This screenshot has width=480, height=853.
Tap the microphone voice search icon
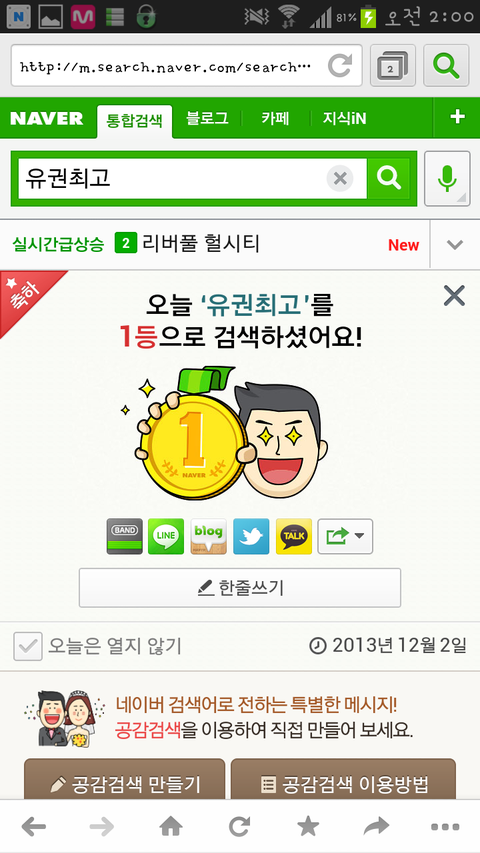(447, 178)
